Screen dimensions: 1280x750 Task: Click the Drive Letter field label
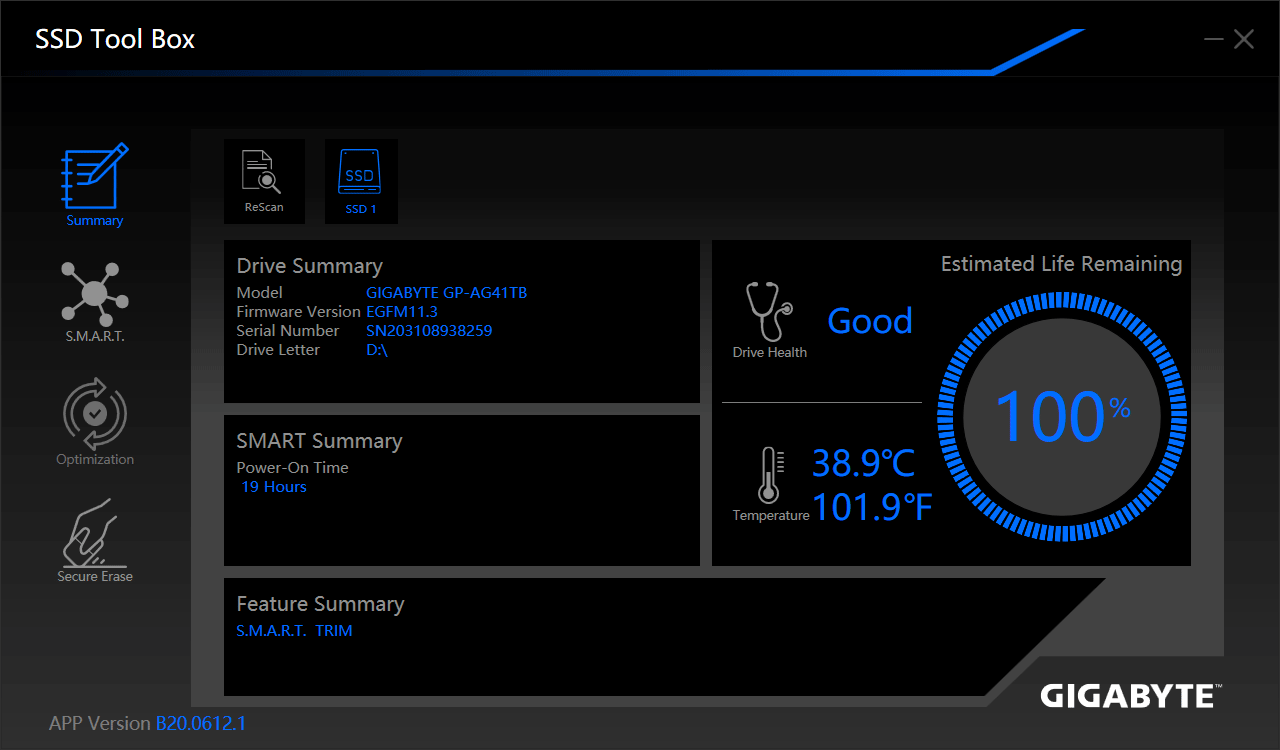pyautogui.click(x=278, y=350)
